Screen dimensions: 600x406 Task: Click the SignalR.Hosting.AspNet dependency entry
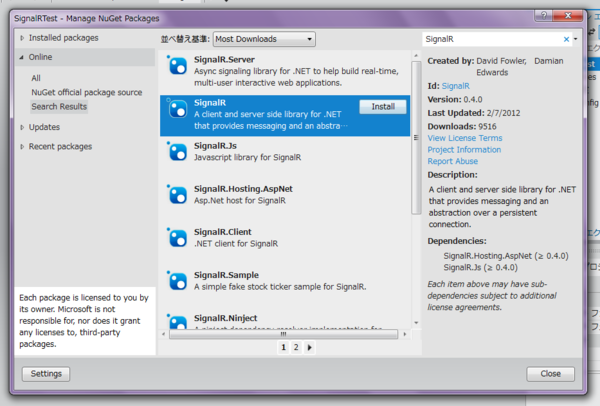(506, 256)
